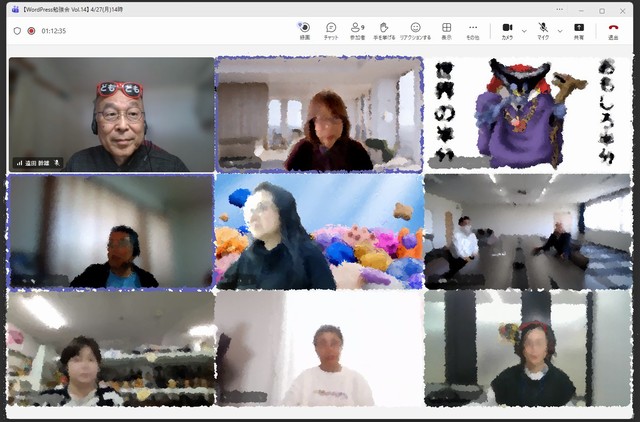Click the meeting timer display
Image resolution: width=640 pixels, height=422 pixels.
tap(54, 31)
